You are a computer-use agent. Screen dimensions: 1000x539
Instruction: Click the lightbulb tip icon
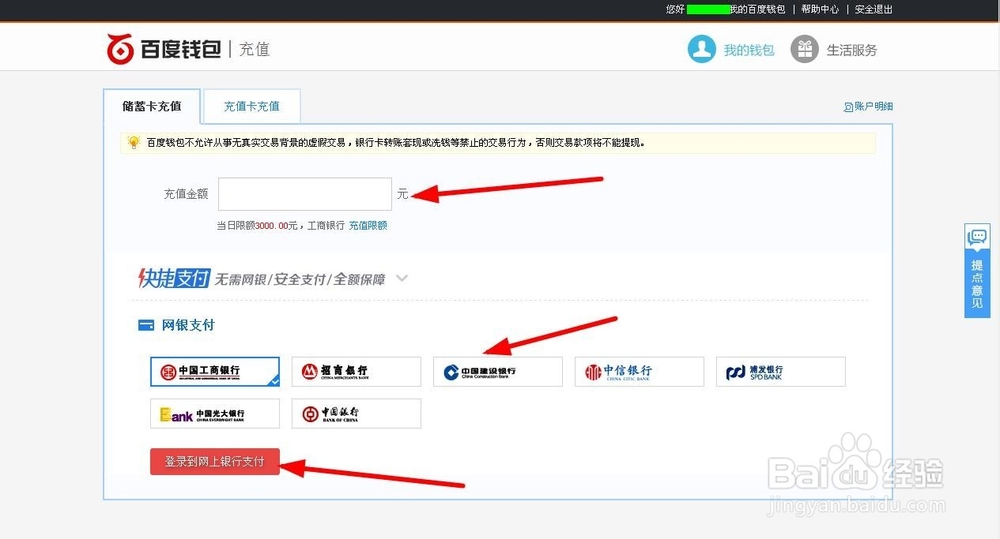click(133, 142)
